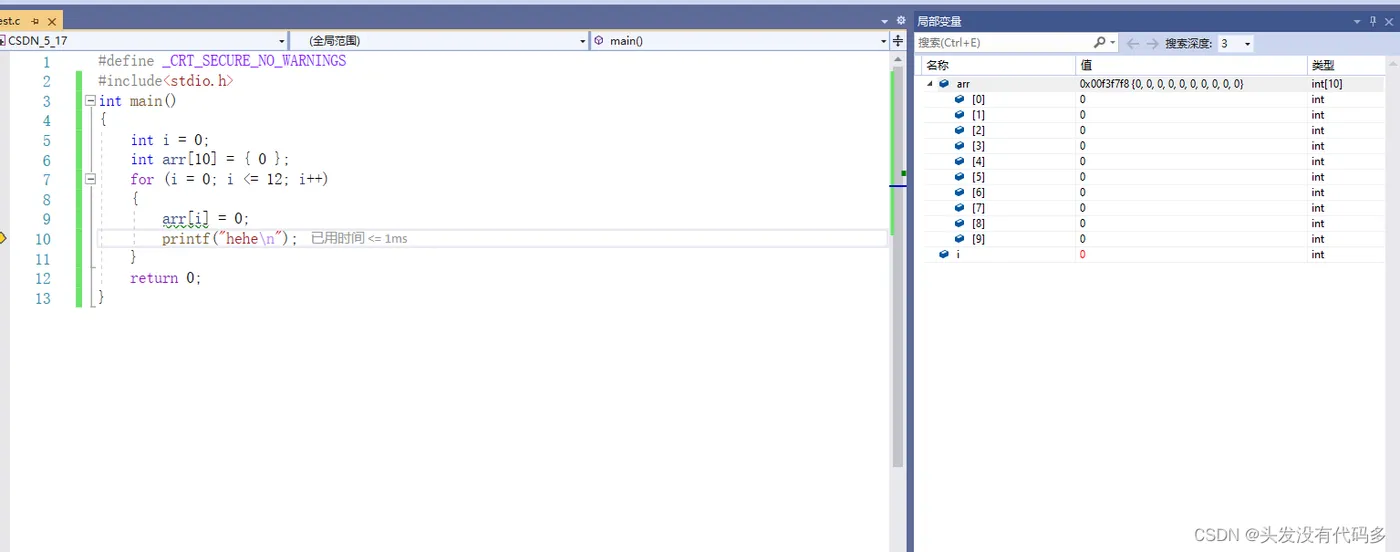Click the arr[i] = 0; statement
The width and height of the screenshot is (1400, 552).
click(x=205, y=218)
